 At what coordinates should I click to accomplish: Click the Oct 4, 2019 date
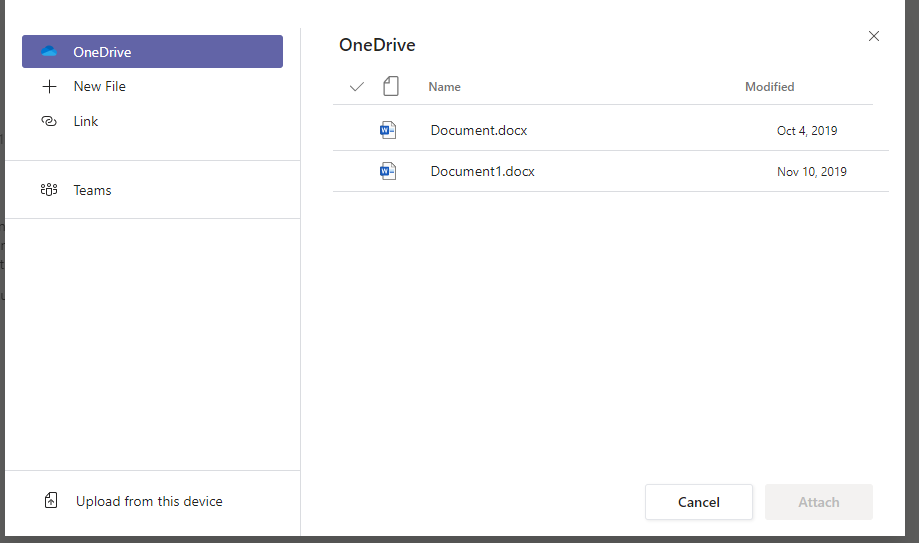click(807, 131)
